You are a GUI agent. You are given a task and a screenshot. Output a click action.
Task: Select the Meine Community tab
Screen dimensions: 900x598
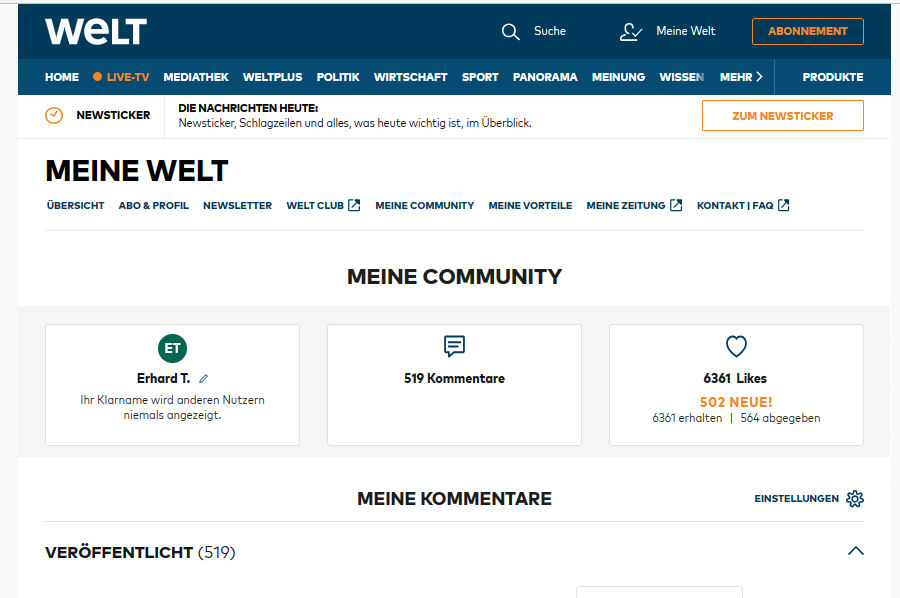click(425, 205)
